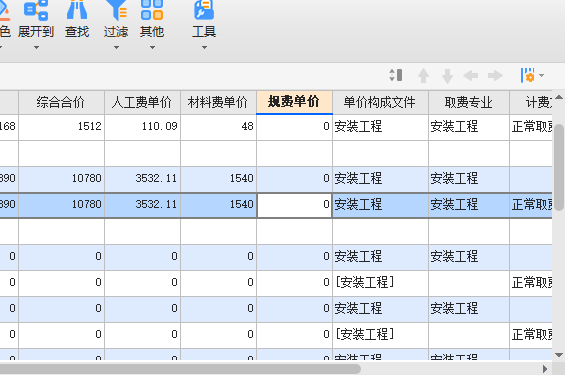Click horizontal scrollbar right arrow
This screenshot has height=375, width=565.
point(545,369)
